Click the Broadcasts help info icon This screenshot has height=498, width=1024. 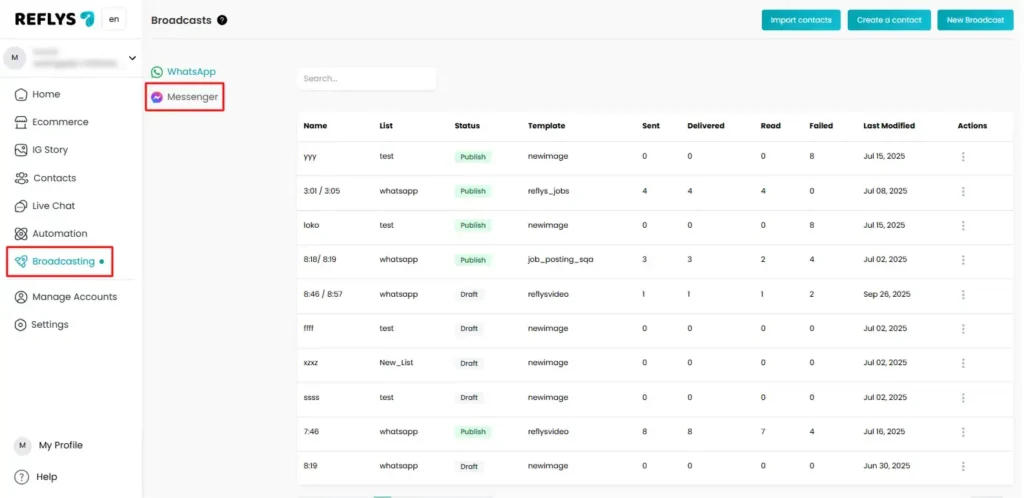222,20
